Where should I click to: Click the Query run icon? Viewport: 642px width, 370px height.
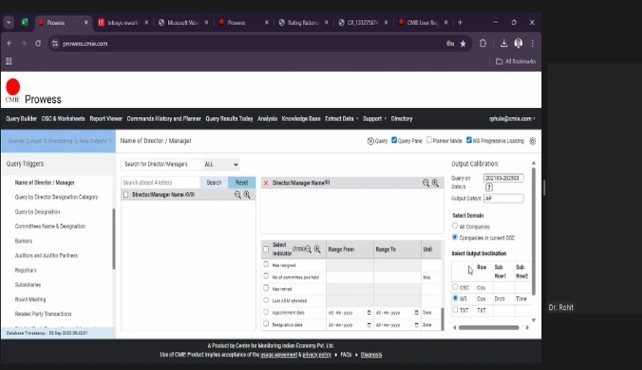click(x=371, y=141)
